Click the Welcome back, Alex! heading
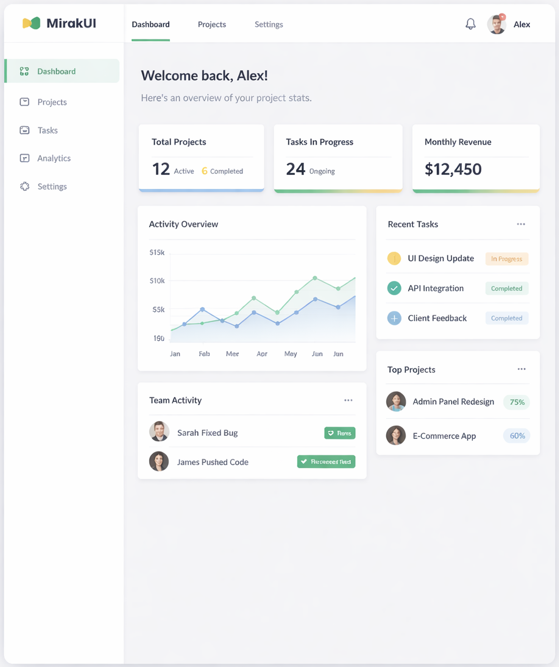The height and width of the screenshot is (667, 559). point(204,76)
